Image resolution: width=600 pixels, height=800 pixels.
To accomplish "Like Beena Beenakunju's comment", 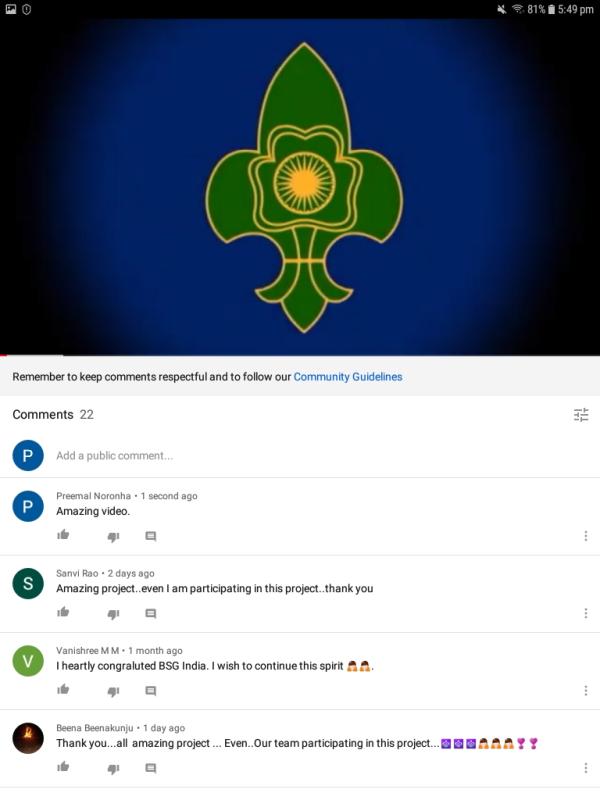I will (x=63, y=767).
